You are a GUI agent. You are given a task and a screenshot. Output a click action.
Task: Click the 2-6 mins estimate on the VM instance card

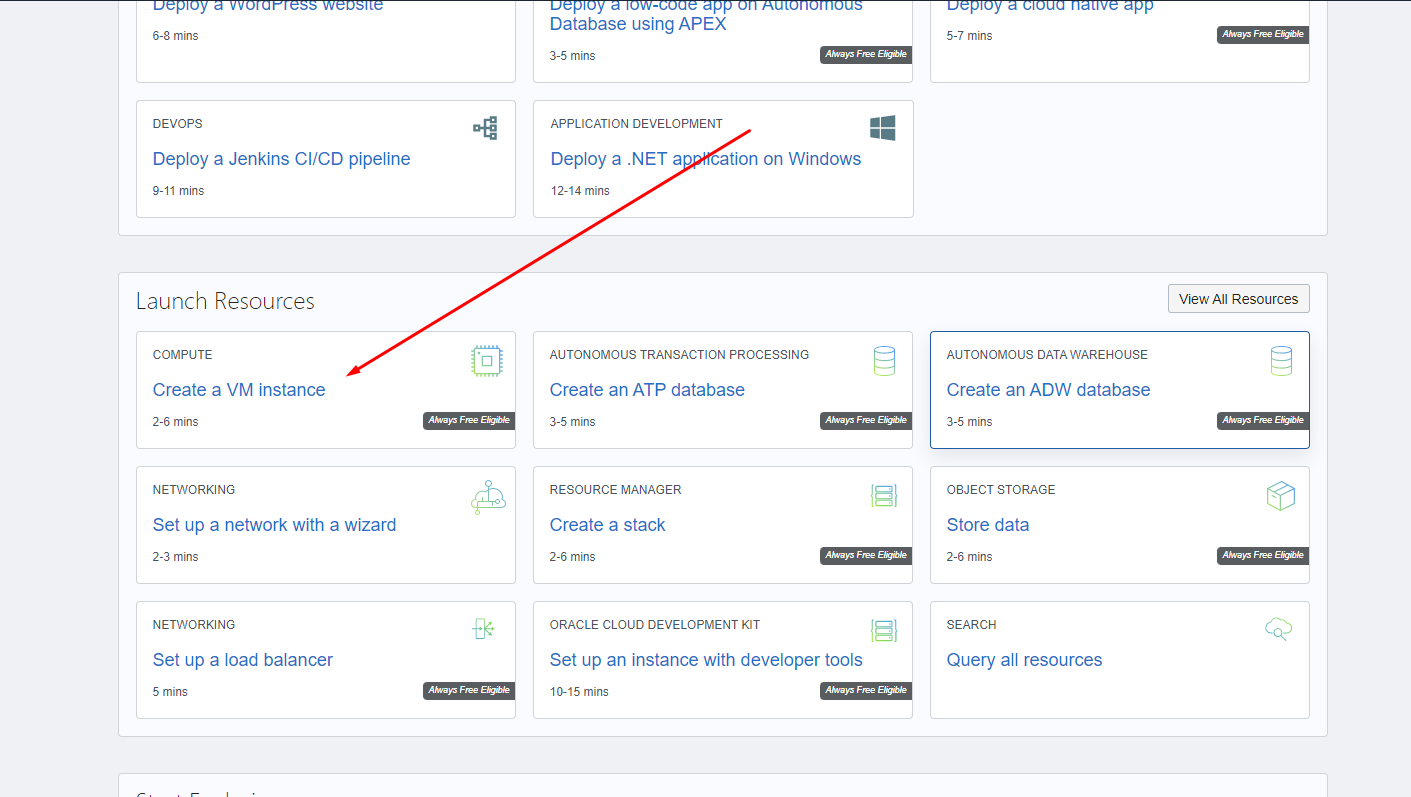[x=176, y=422]
